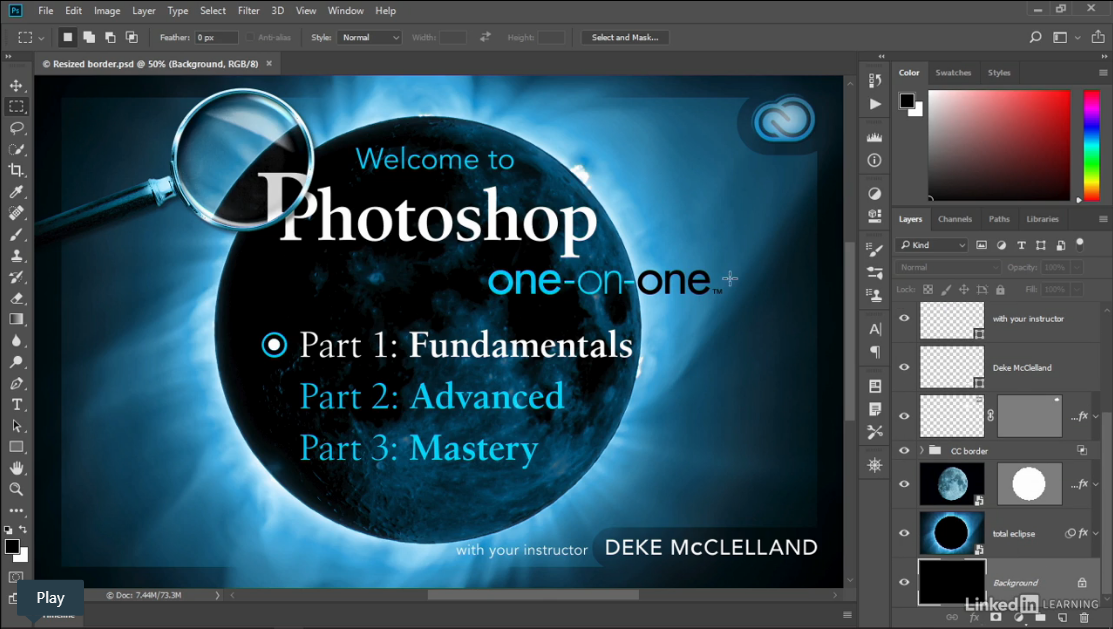Click the Feather input field

(x=216, y=38)
